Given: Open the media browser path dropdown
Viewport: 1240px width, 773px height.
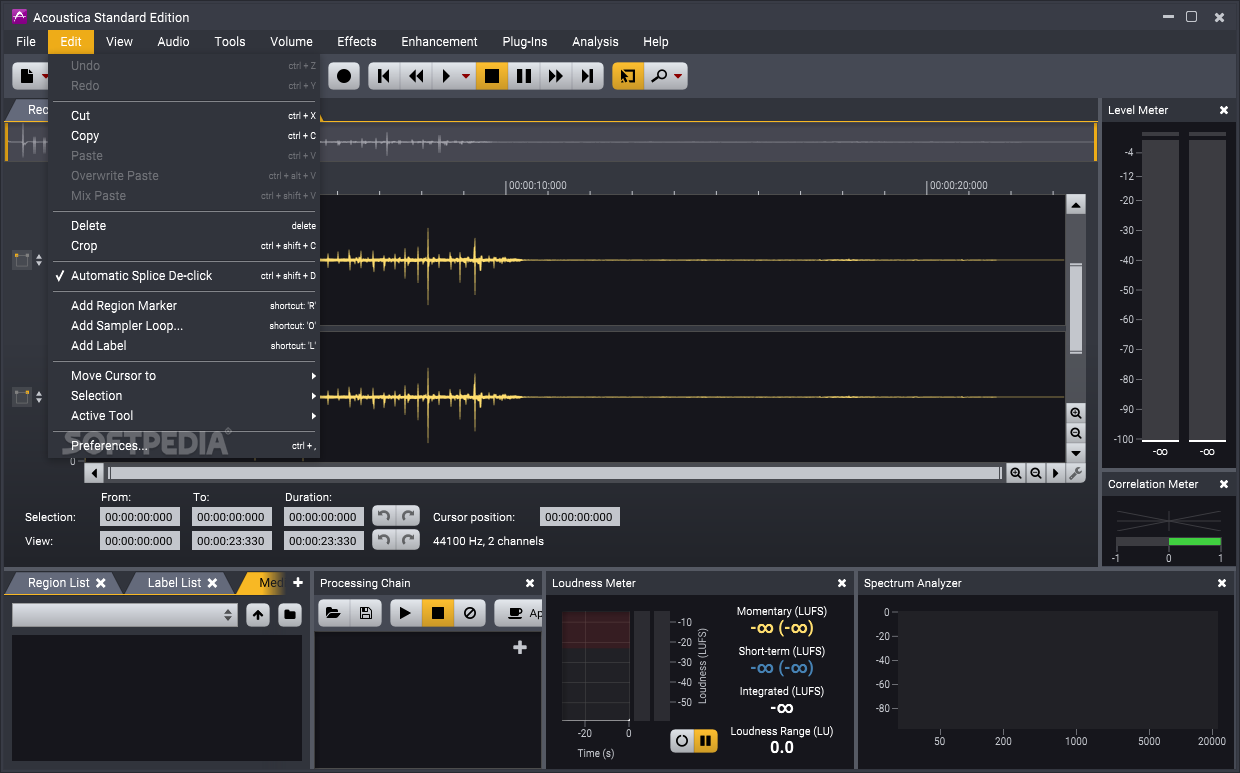Looking at the screenshot, I should pyautogui.click(x=125, y=615).
